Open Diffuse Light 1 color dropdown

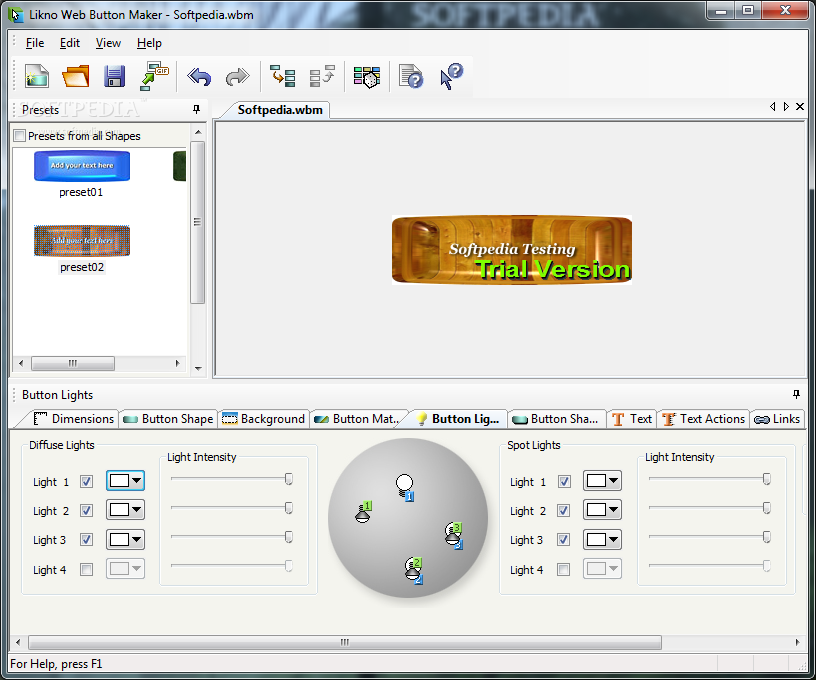point(125,481)
